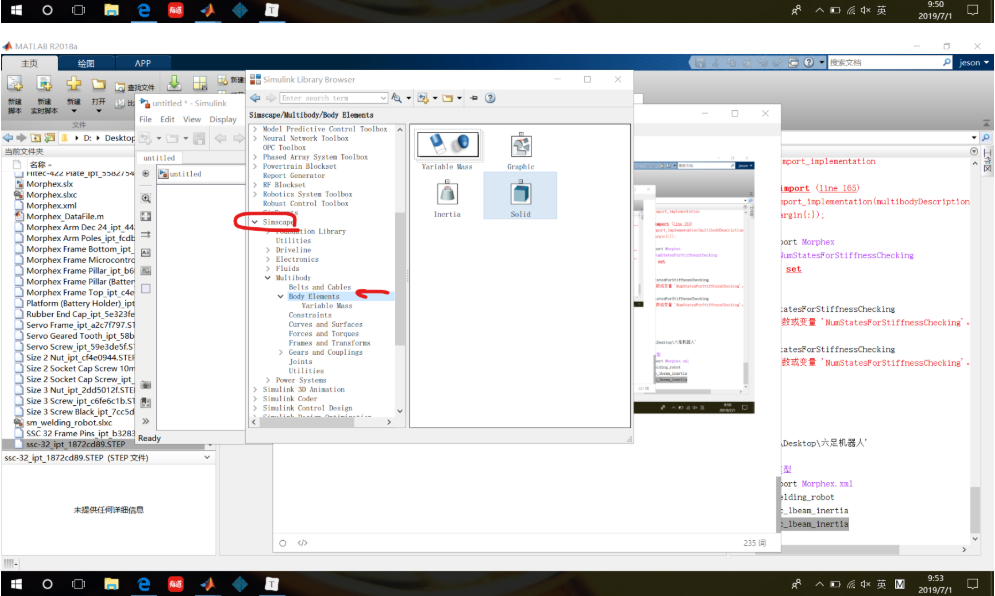Switch to the 绘图 tab
Viewport: 995px width, 596px height.
[x=86, y=63]
